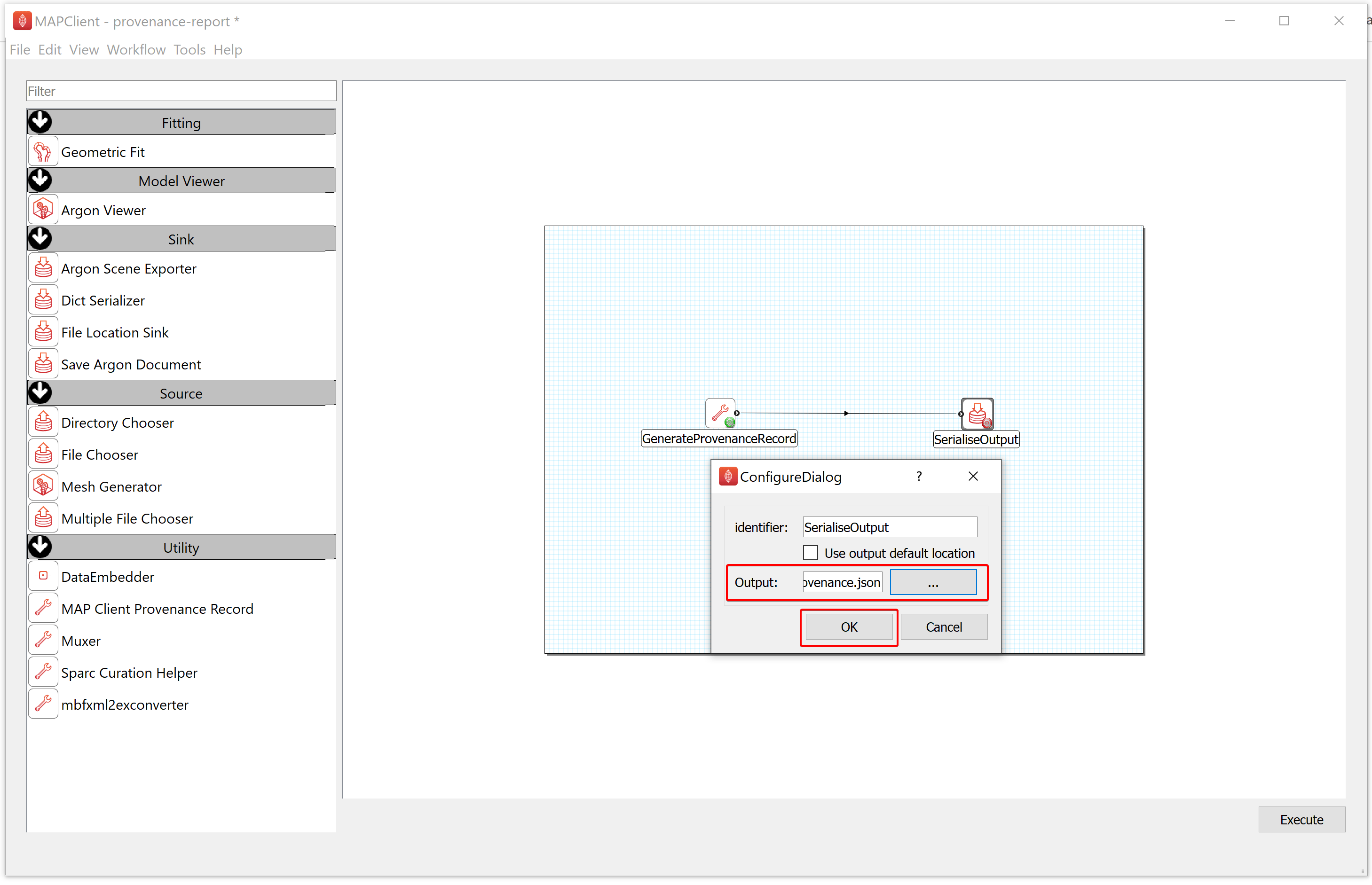Viewport: 1372px width, 885px height.
Task: Open the Workflow menu
Action: [135, 50]
